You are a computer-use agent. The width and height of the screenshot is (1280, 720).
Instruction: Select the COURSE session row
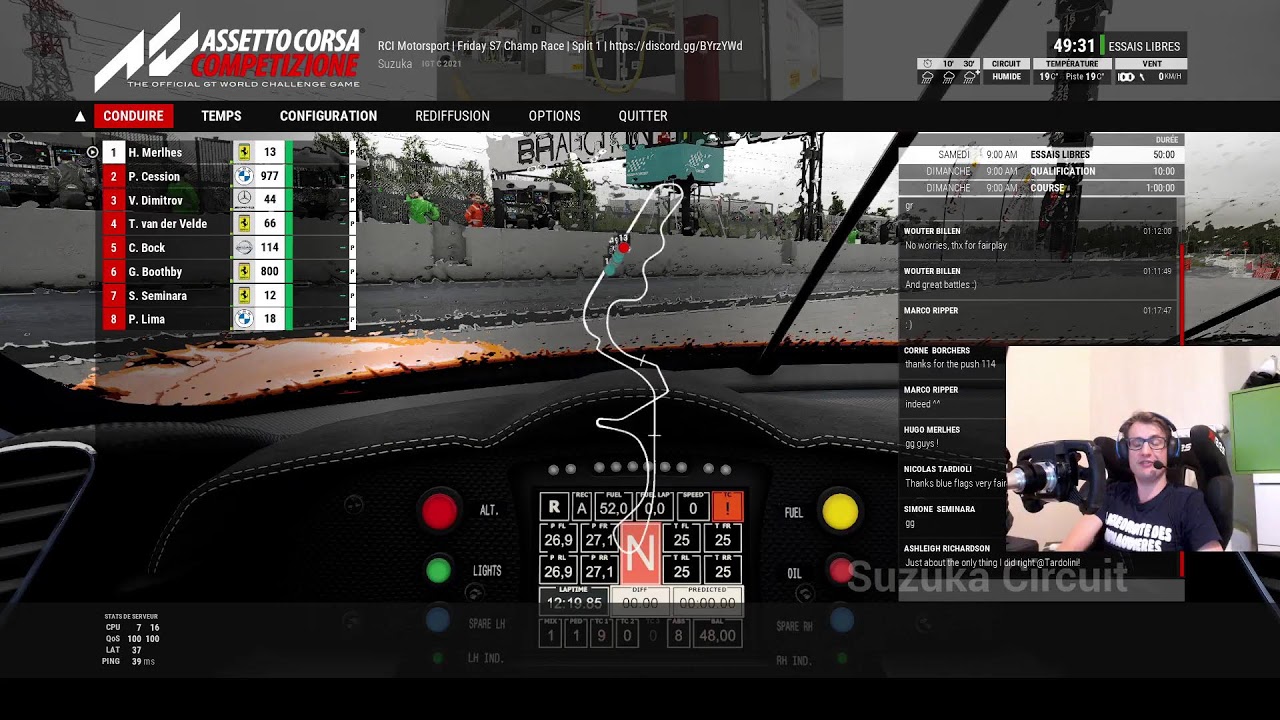(x=1040, y=188)
